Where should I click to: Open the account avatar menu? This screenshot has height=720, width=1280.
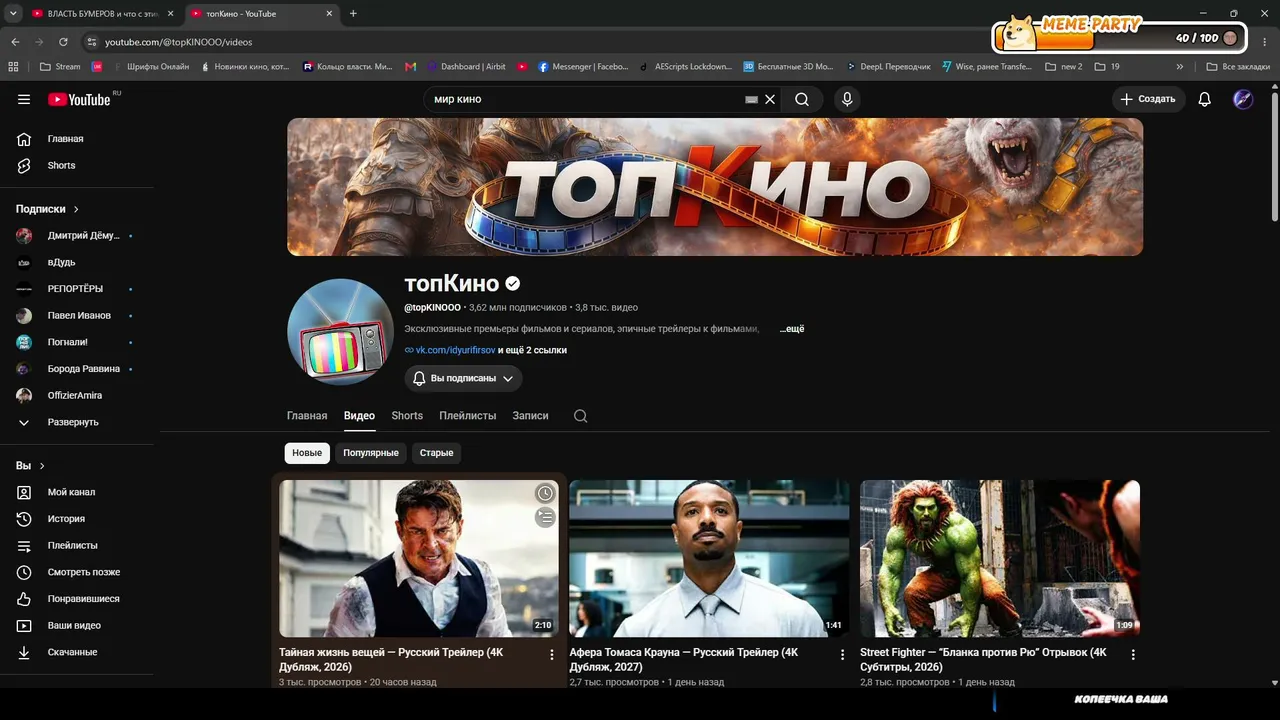(x=1243, y=99)
